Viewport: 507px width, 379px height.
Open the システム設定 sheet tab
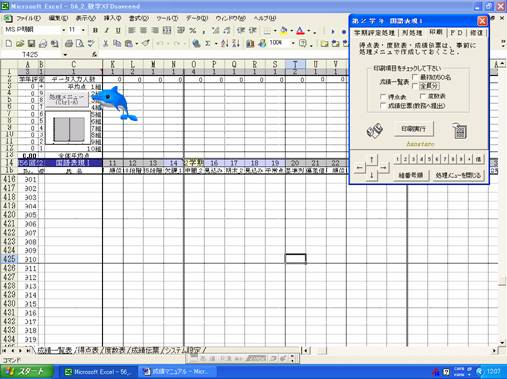[x=183, y=350]
